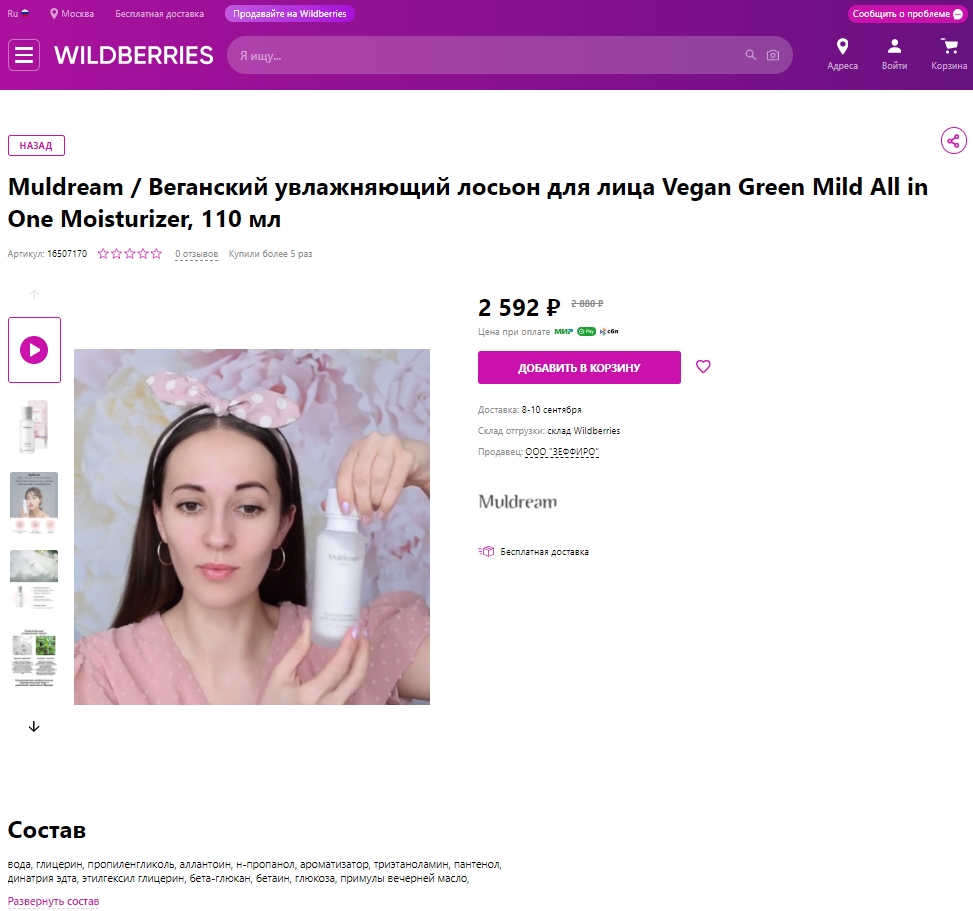The image size is (973, 911).
Task: Open Бесплатная доставка top link
Action: tap(159, 14)
